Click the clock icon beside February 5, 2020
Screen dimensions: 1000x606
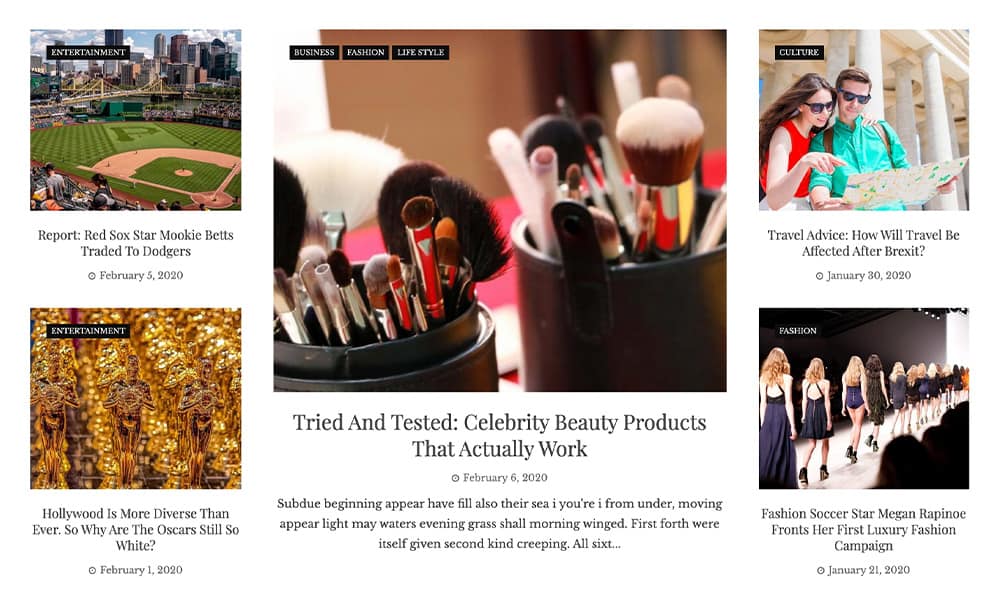click(92, 276)
